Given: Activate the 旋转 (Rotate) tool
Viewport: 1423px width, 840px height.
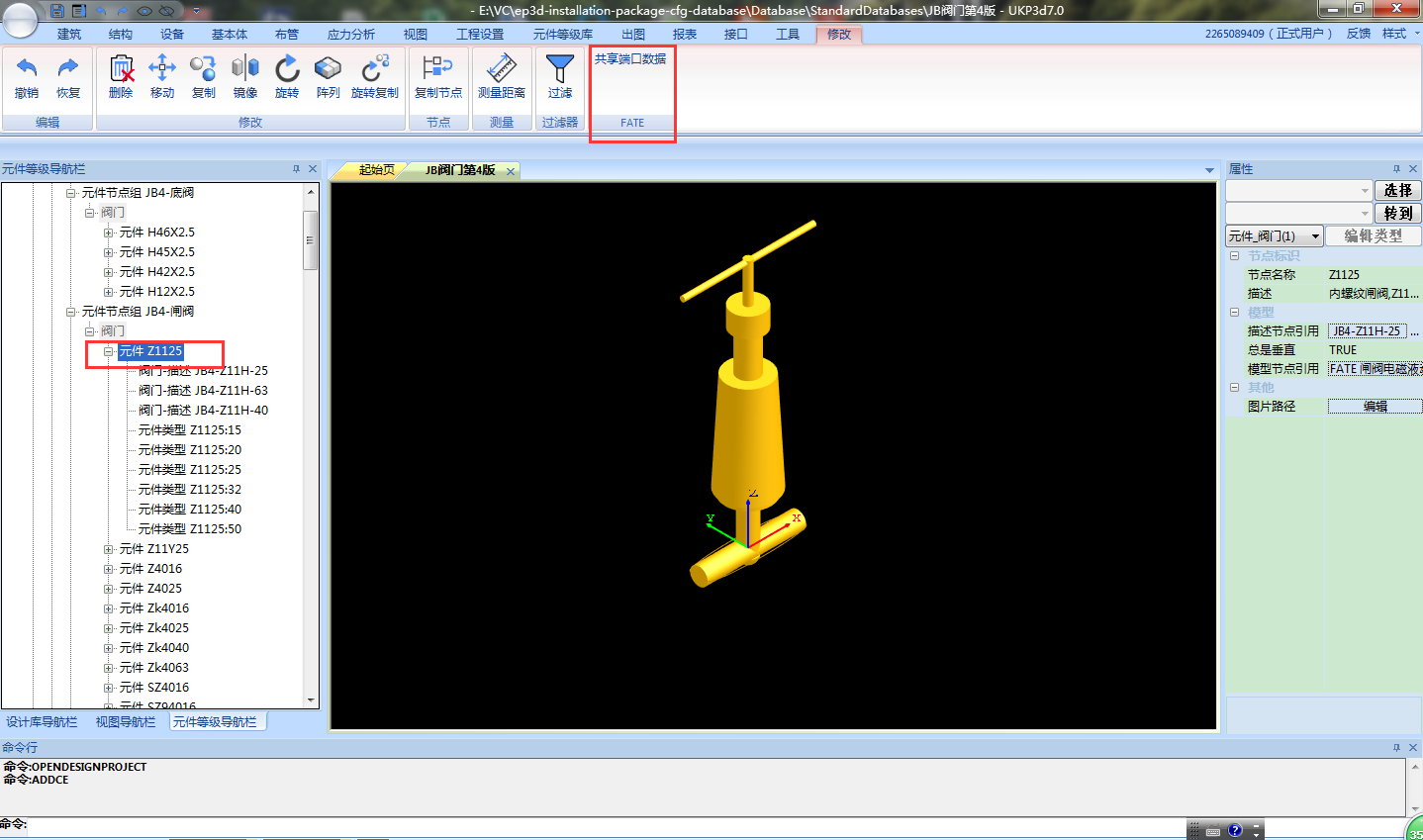Looking at the screenshot, I should [287, 69].
